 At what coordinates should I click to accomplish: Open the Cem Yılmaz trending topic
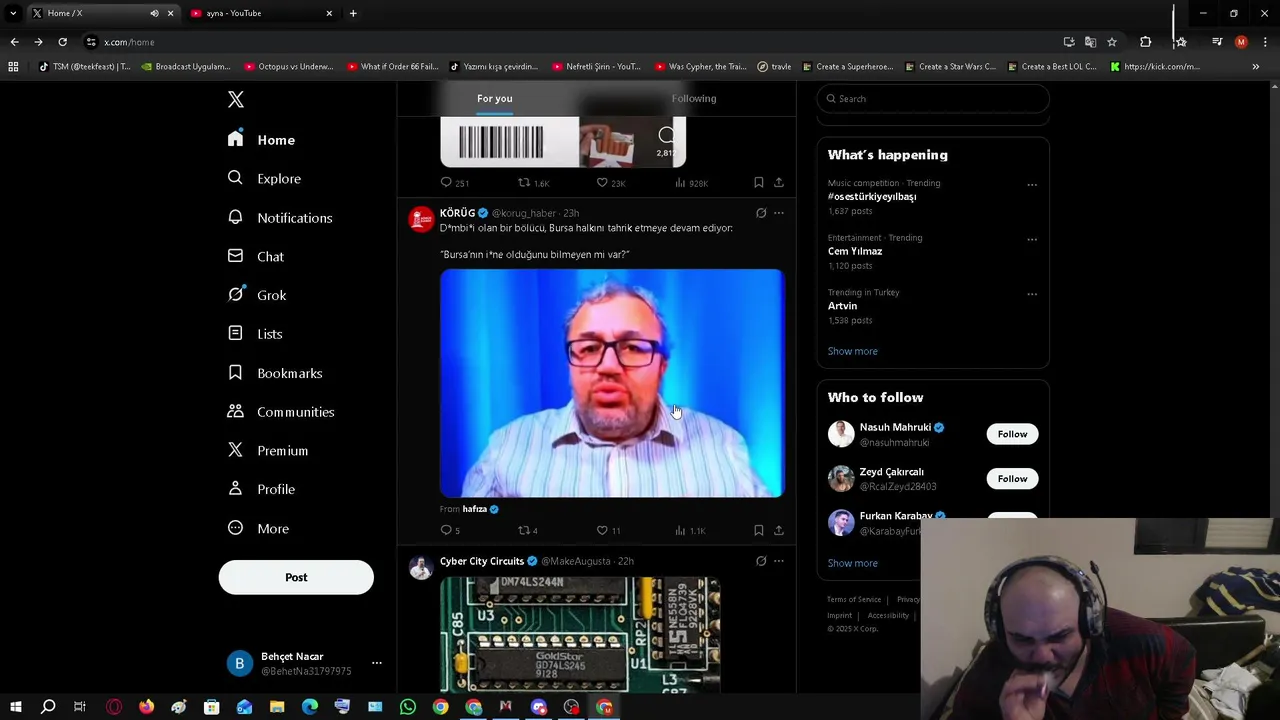click(x=855, y=251)
